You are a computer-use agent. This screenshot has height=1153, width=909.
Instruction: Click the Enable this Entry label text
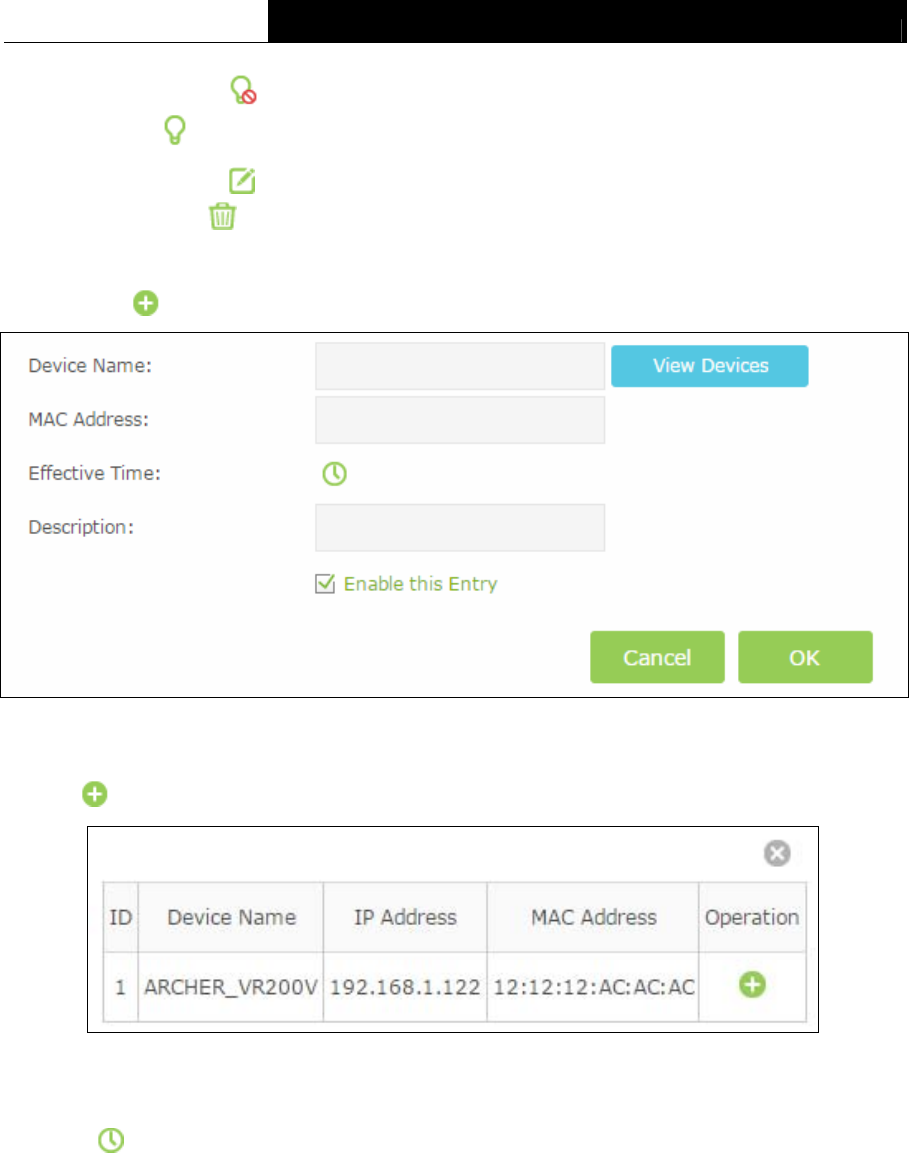421,584
